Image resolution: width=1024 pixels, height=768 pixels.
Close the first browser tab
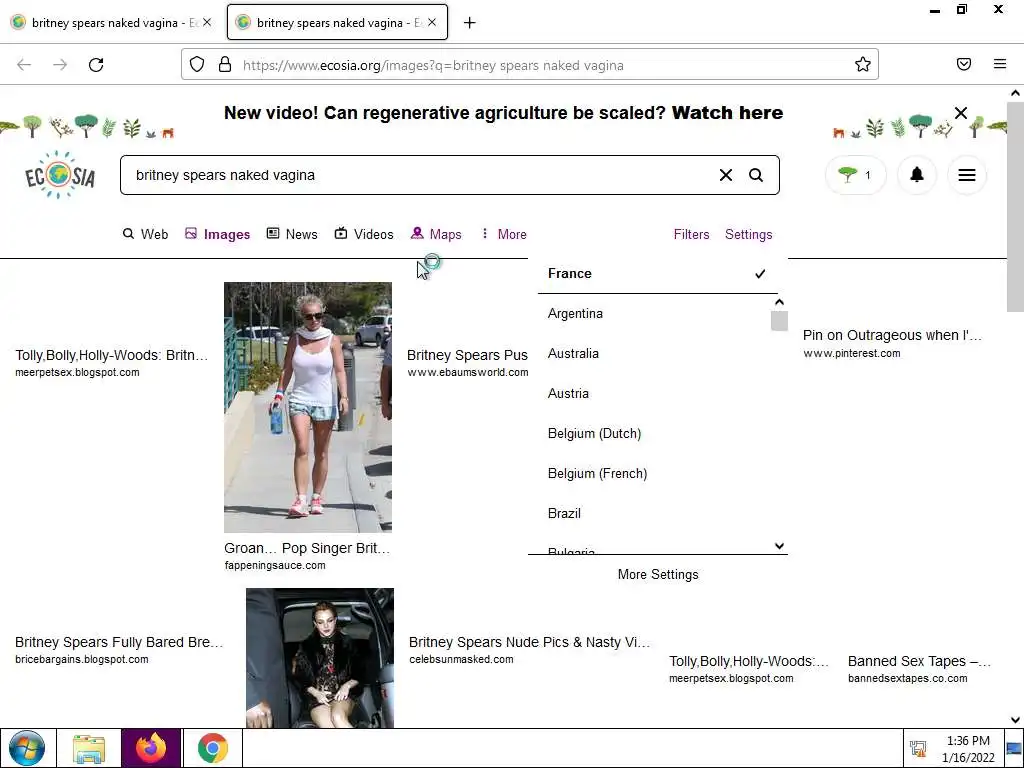(206, 22)
